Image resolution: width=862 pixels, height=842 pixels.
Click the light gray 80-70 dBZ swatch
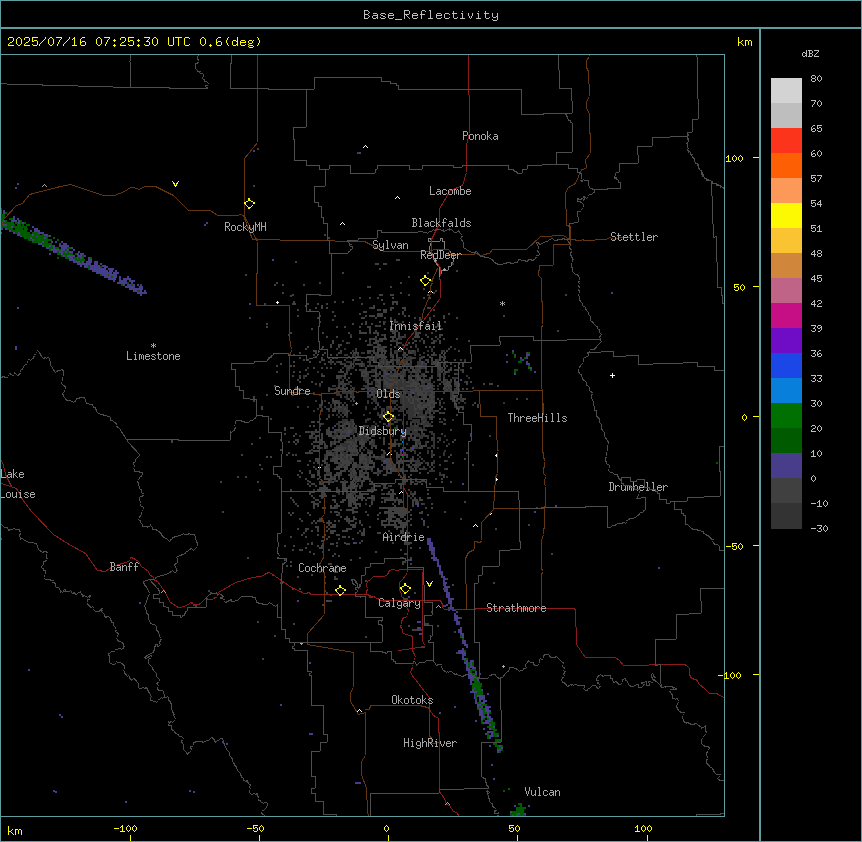[786, 90]
